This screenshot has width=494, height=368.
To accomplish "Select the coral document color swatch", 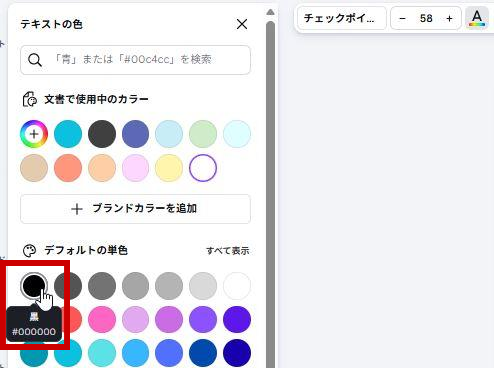I will [68, 168].
